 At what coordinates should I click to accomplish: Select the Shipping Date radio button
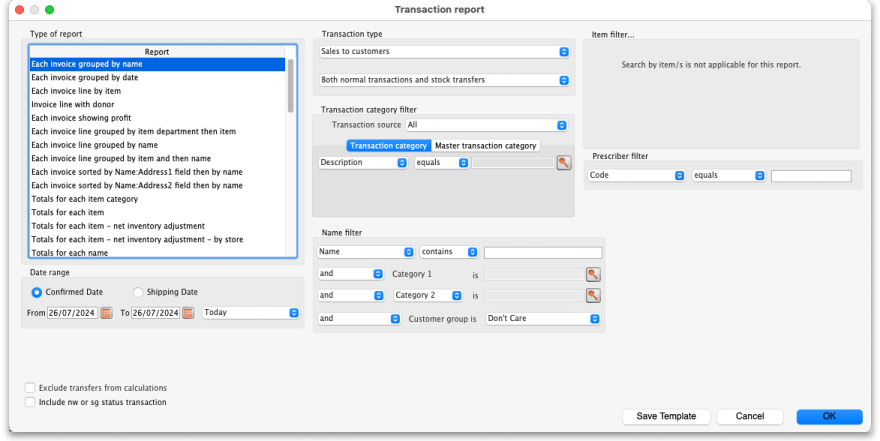(138, 292)
